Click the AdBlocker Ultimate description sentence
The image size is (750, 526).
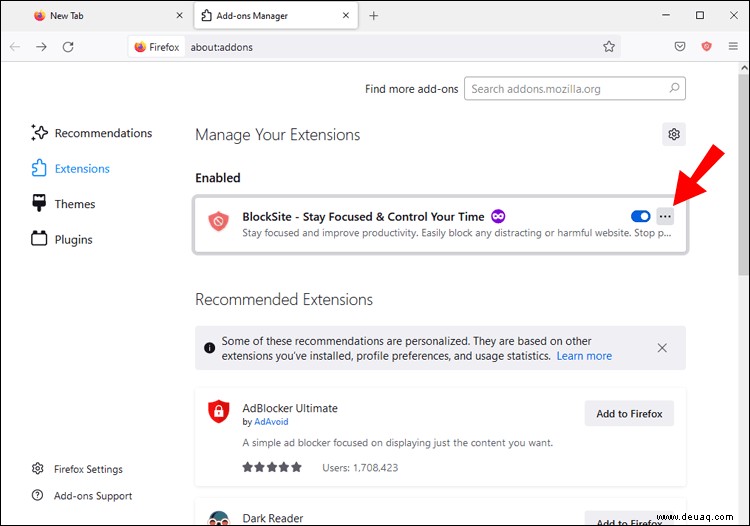(397, 443)
